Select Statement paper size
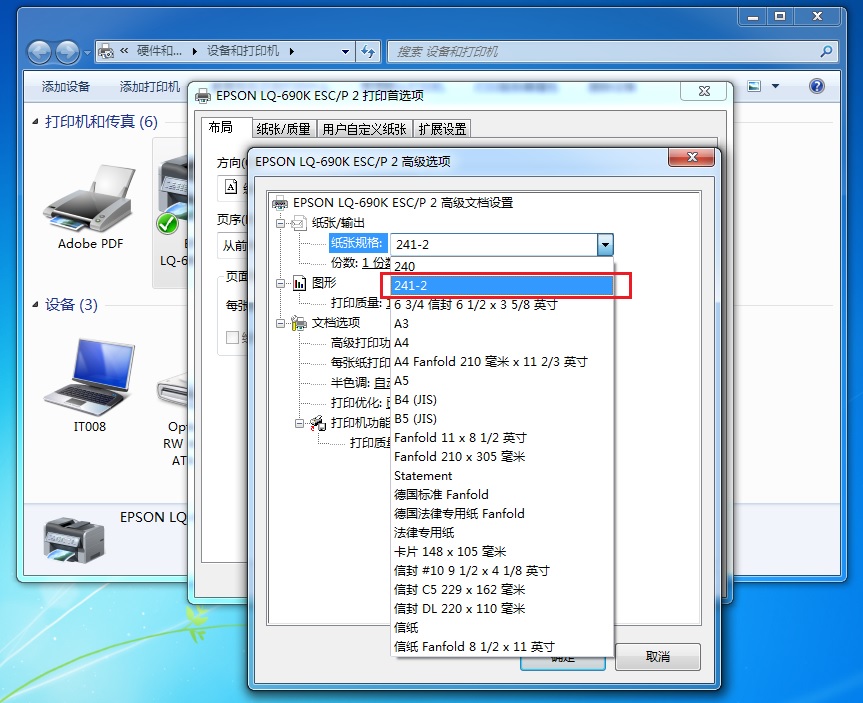This screenshot has height=703, width=863. point(502,476)
